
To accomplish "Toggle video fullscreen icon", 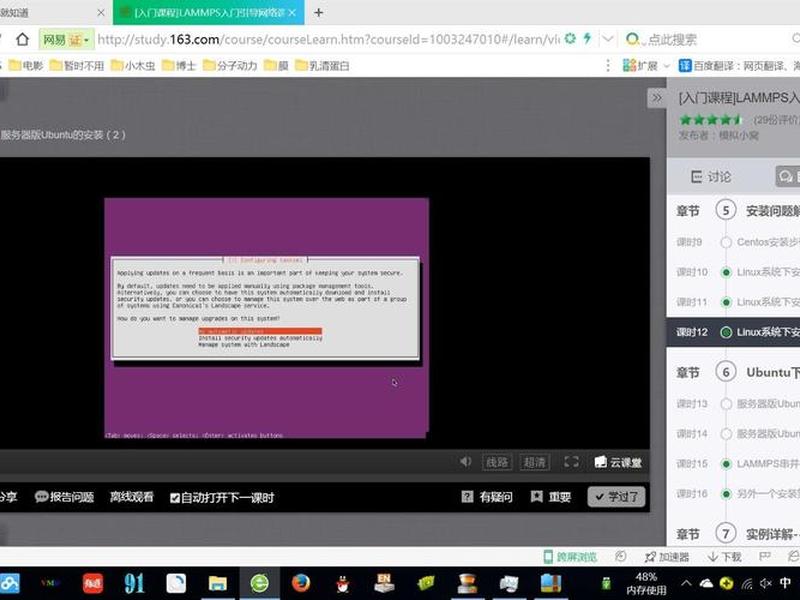I will click(x=571, y=462).
